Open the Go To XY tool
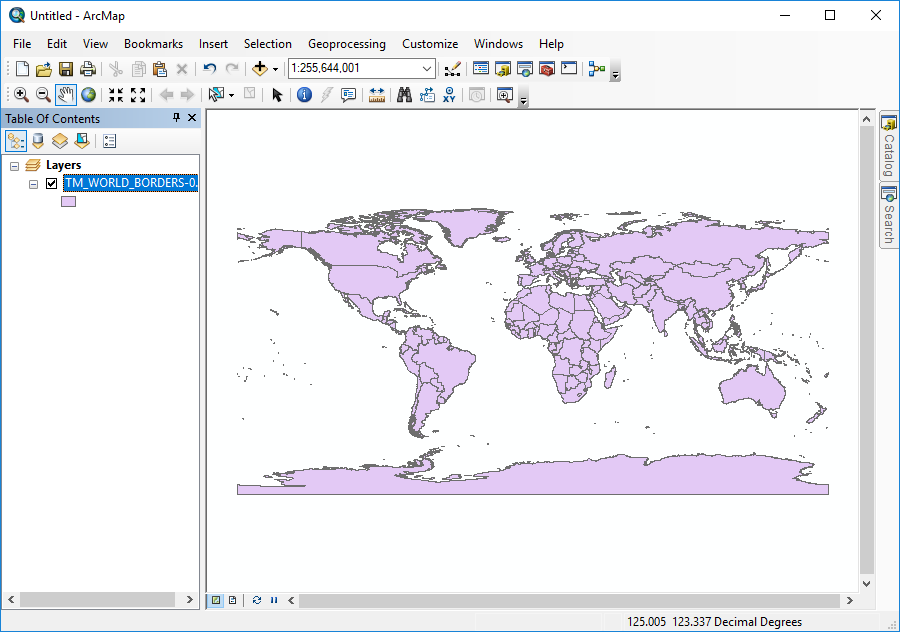Image resolution: width=900 pixels, height=632 pixels. 448,94
